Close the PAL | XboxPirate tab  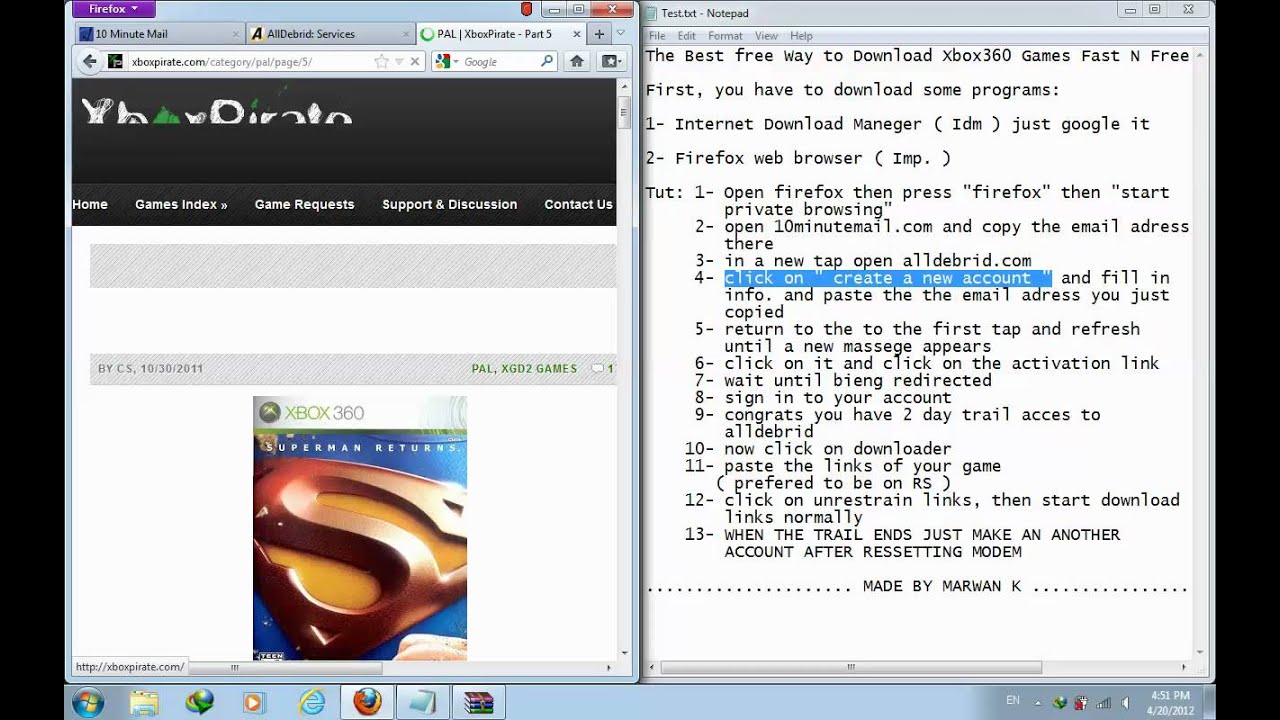click(577, 34)
